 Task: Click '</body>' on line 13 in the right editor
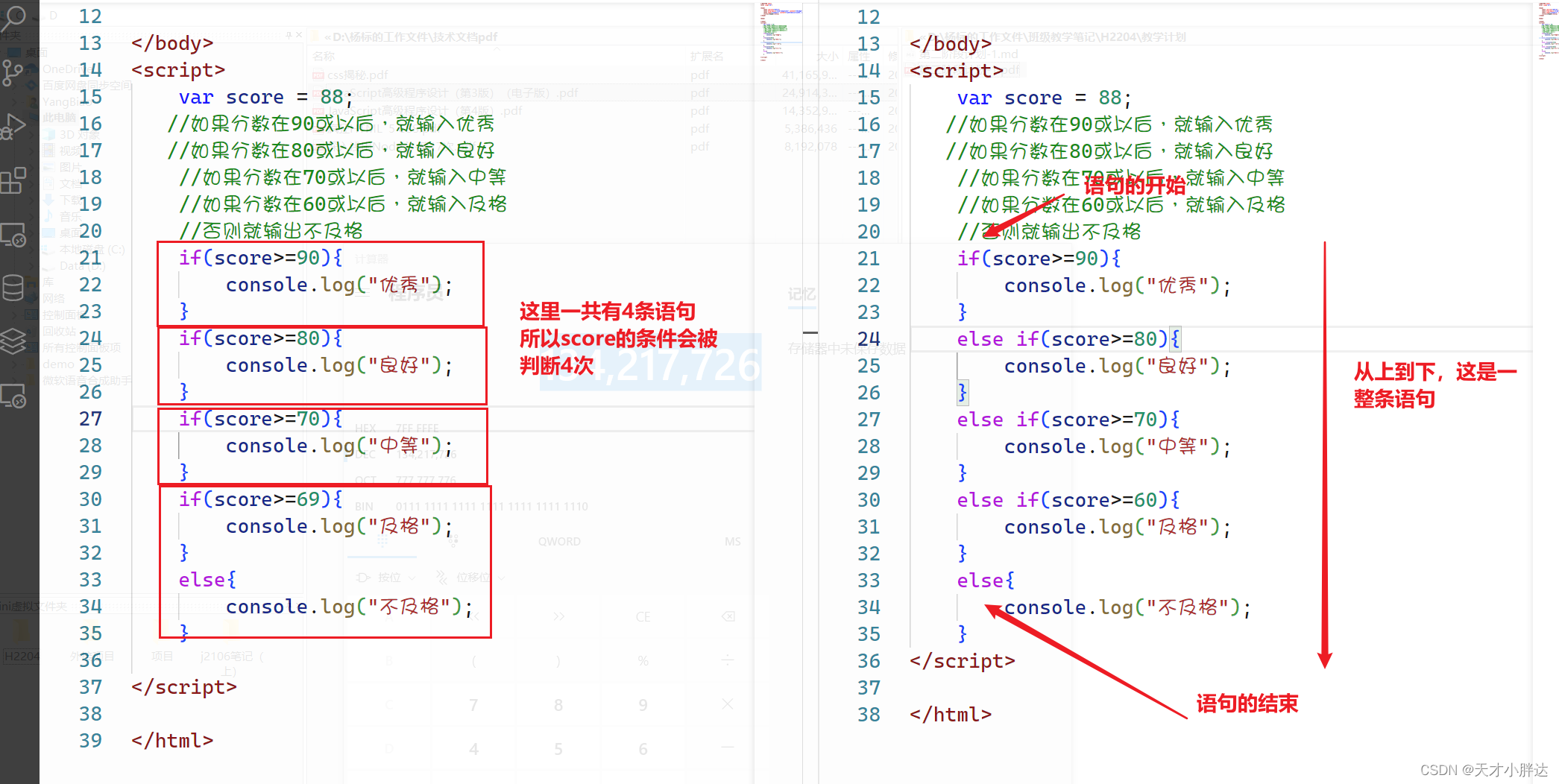pos(951,44)
